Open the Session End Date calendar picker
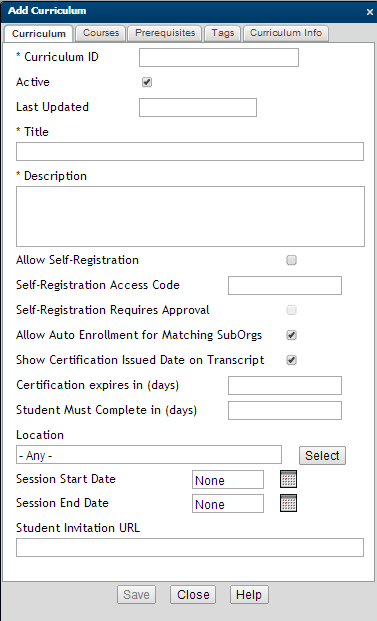 coord(288,503)
